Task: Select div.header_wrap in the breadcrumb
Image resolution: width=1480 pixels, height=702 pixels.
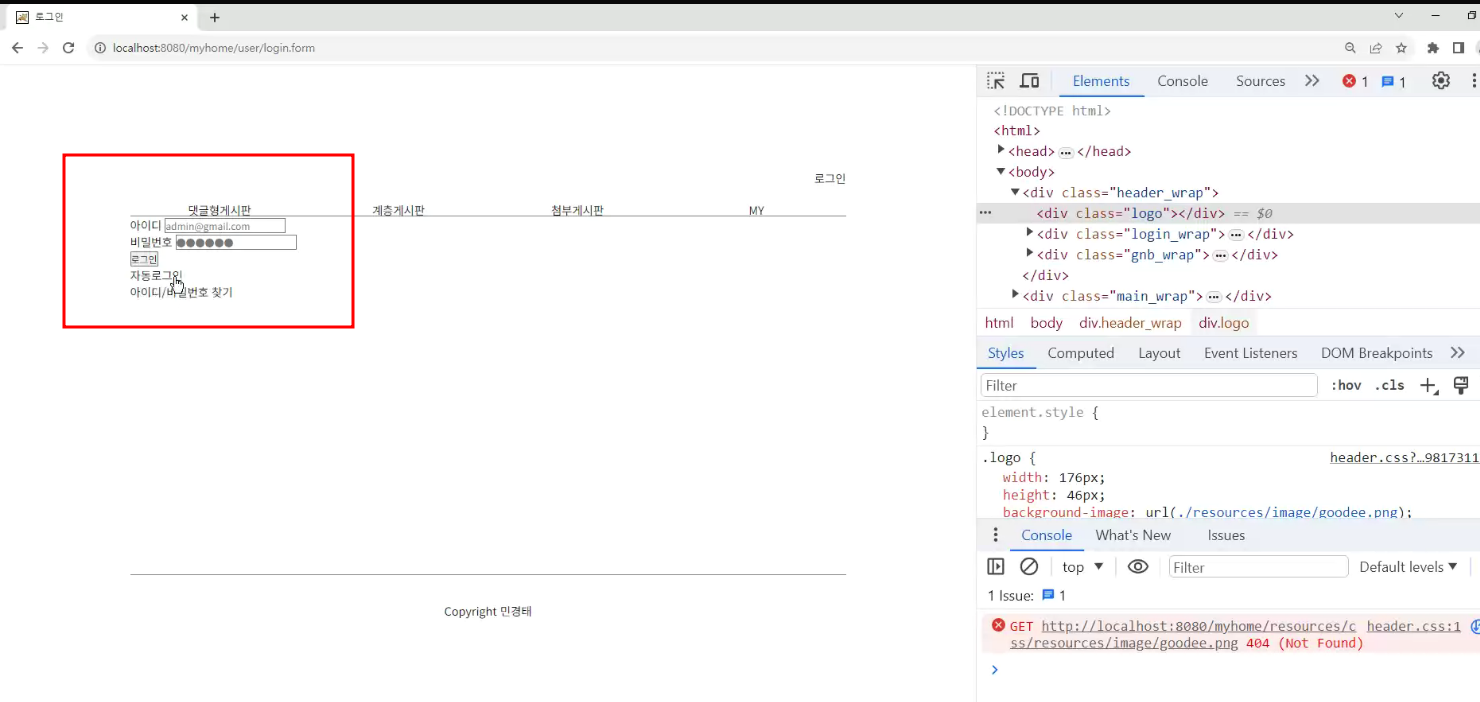Action: tap(1130, 323)
